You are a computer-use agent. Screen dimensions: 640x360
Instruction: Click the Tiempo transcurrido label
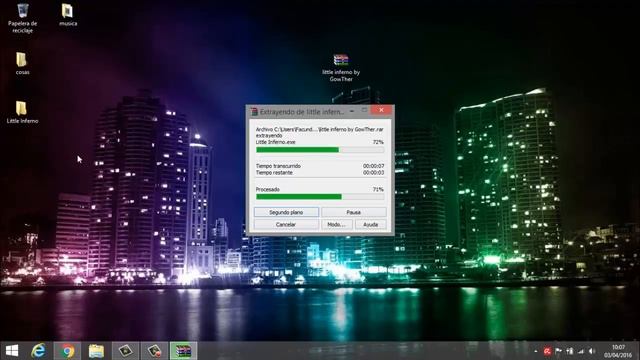[278, 166]
